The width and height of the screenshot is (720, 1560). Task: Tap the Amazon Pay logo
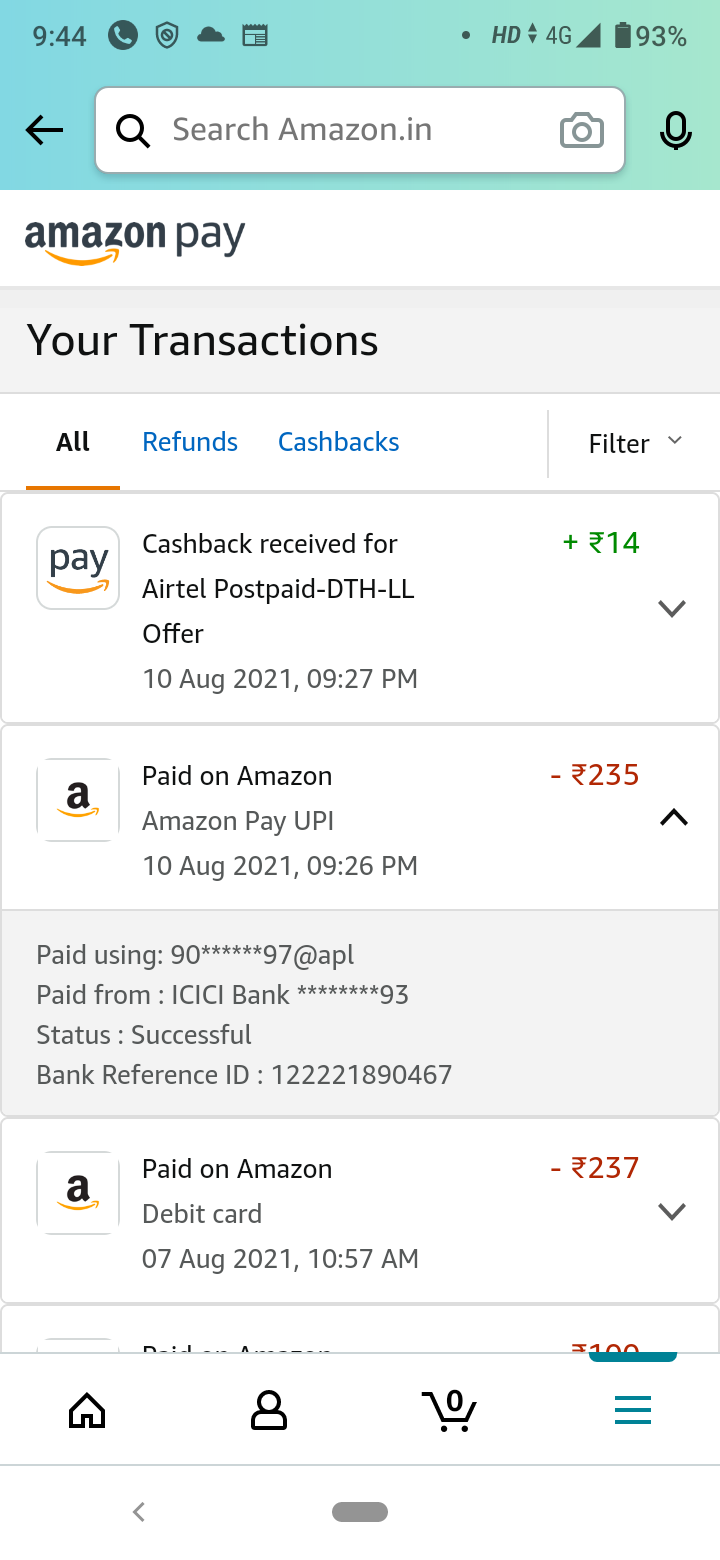[x=135, y=240]
